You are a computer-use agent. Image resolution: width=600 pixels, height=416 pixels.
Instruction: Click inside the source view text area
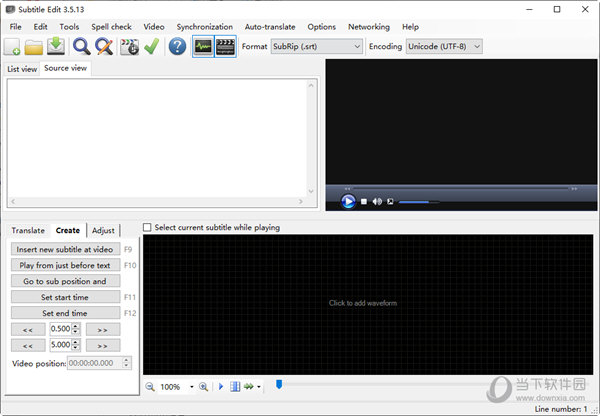click(157, 139)
